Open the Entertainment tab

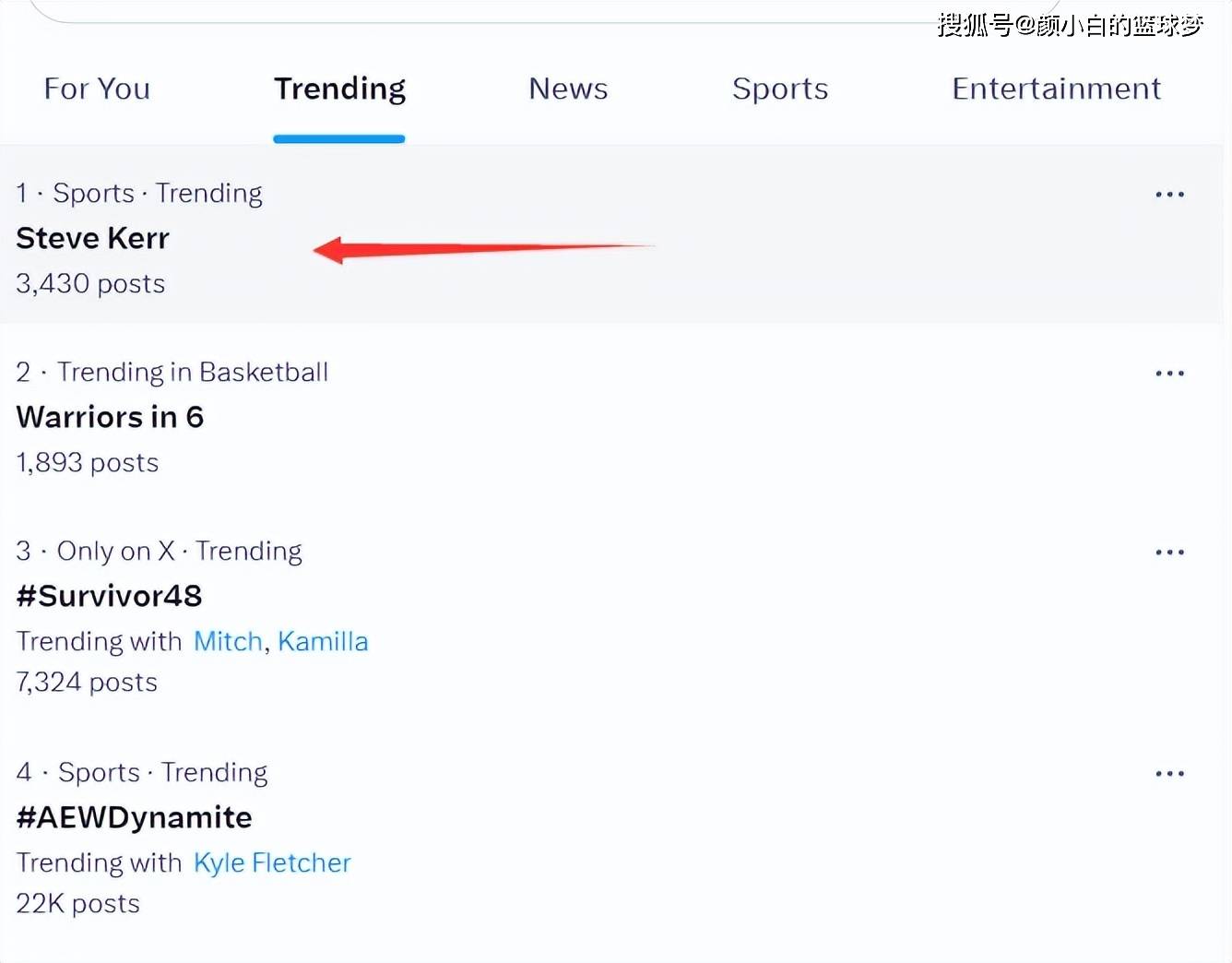pos(1057,89)
